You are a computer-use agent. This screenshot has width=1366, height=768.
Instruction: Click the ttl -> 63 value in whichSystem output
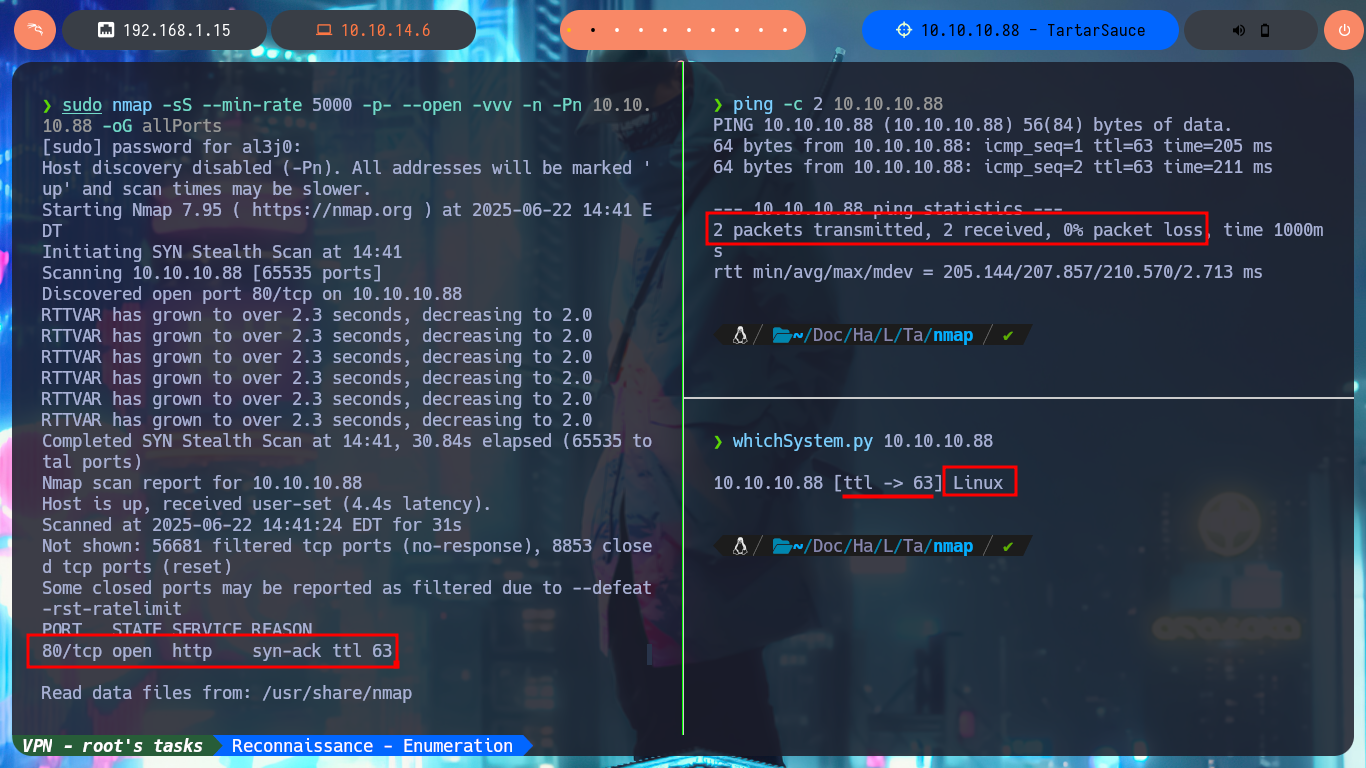888,483
